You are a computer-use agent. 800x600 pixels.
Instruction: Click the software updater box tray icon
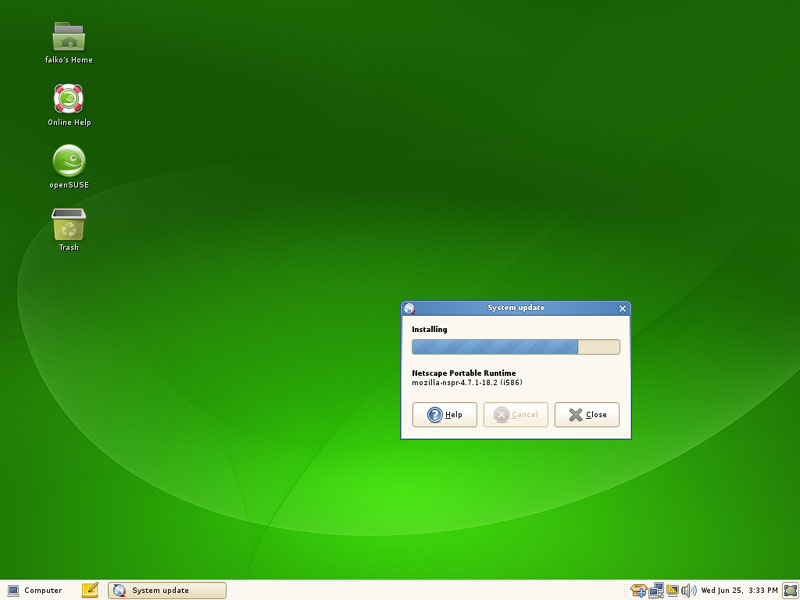point(638,590)
